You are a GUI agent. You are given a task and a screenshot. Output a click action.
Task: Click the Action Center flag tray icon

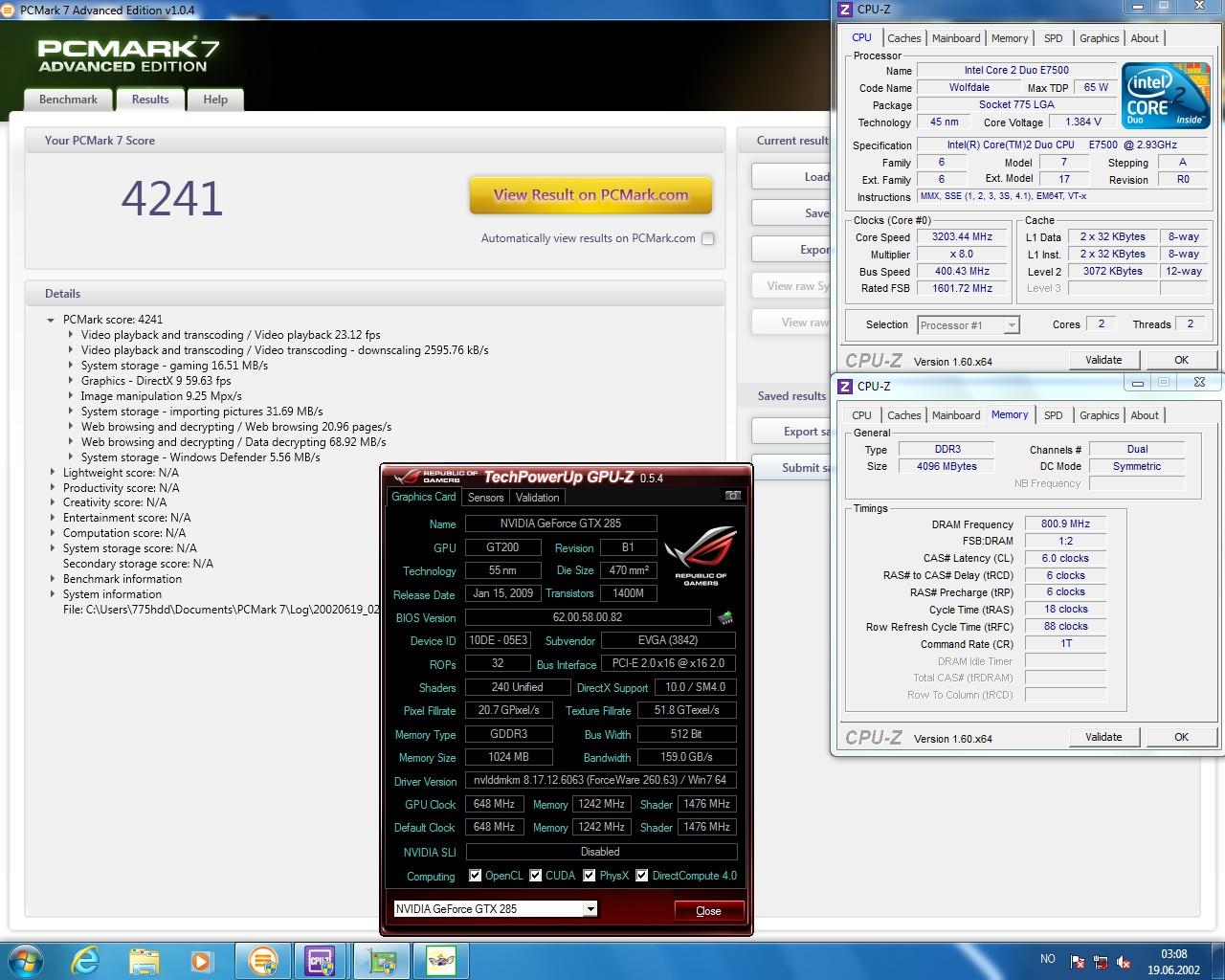click(1079, 962)
